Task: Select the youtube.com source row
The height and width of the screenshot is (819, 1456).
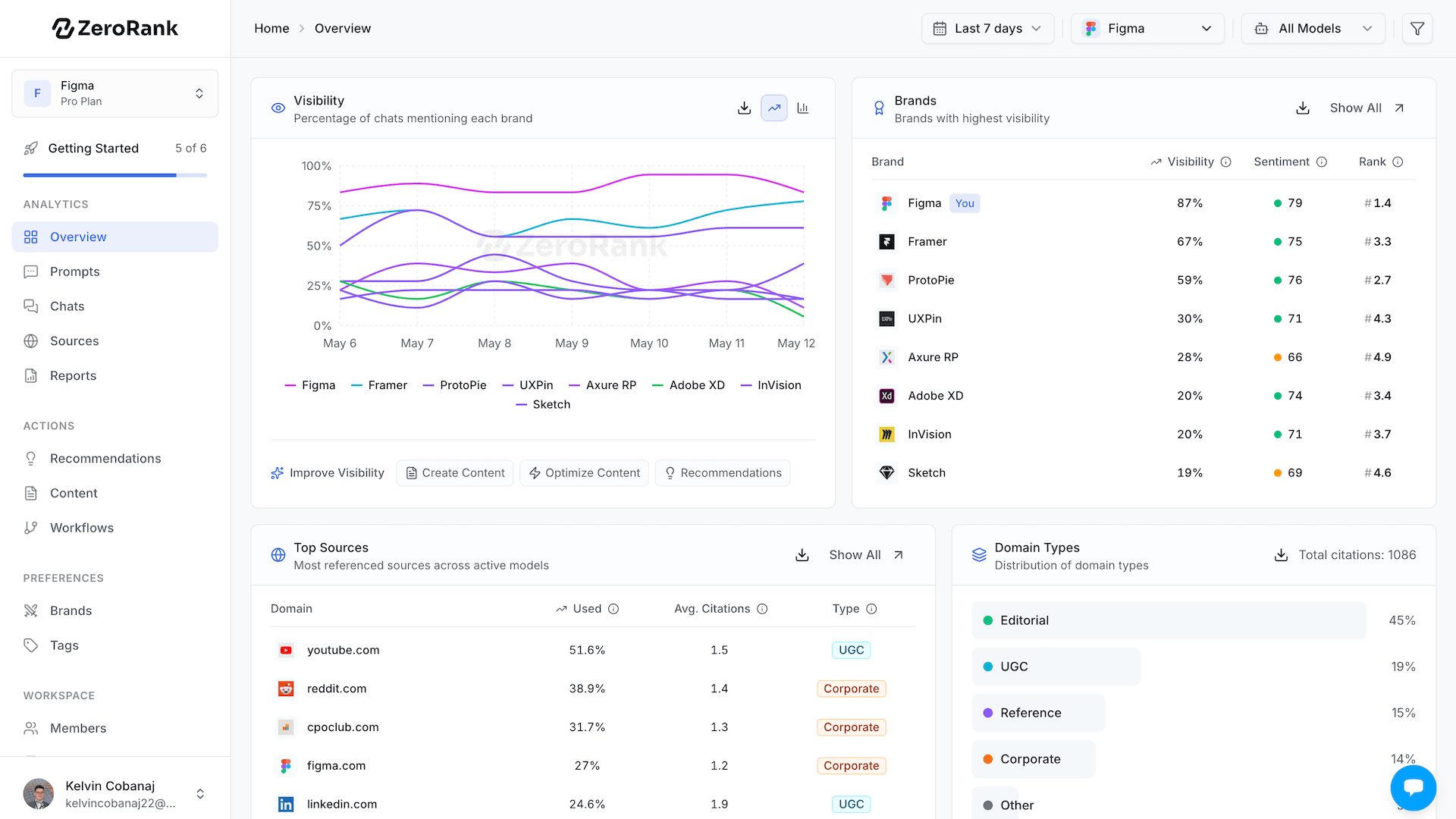Action: click(593, 651)
